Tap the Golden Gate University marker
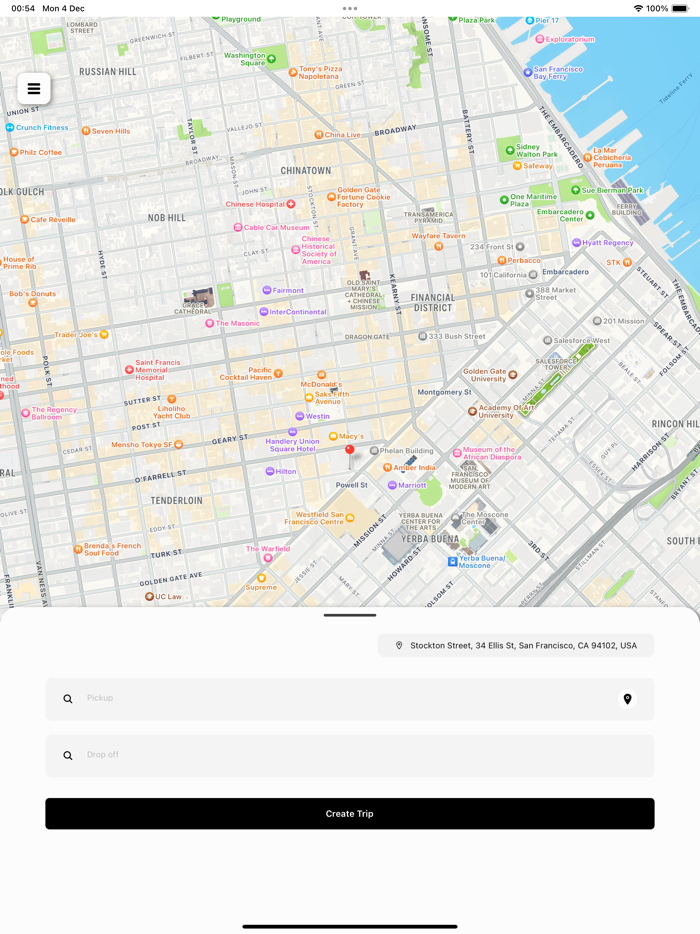This screenshot has height=934, width=700. [x=513, y=375]
